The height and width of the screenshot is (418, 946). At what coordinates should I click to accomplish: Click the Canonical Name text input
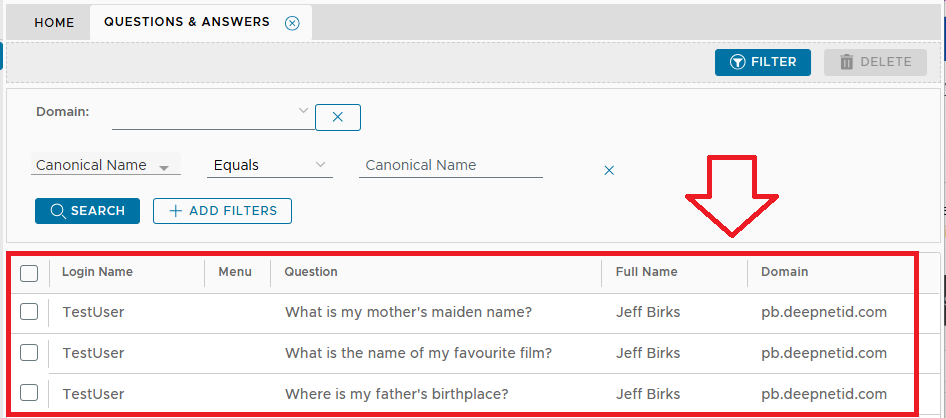tap(450, 166)
